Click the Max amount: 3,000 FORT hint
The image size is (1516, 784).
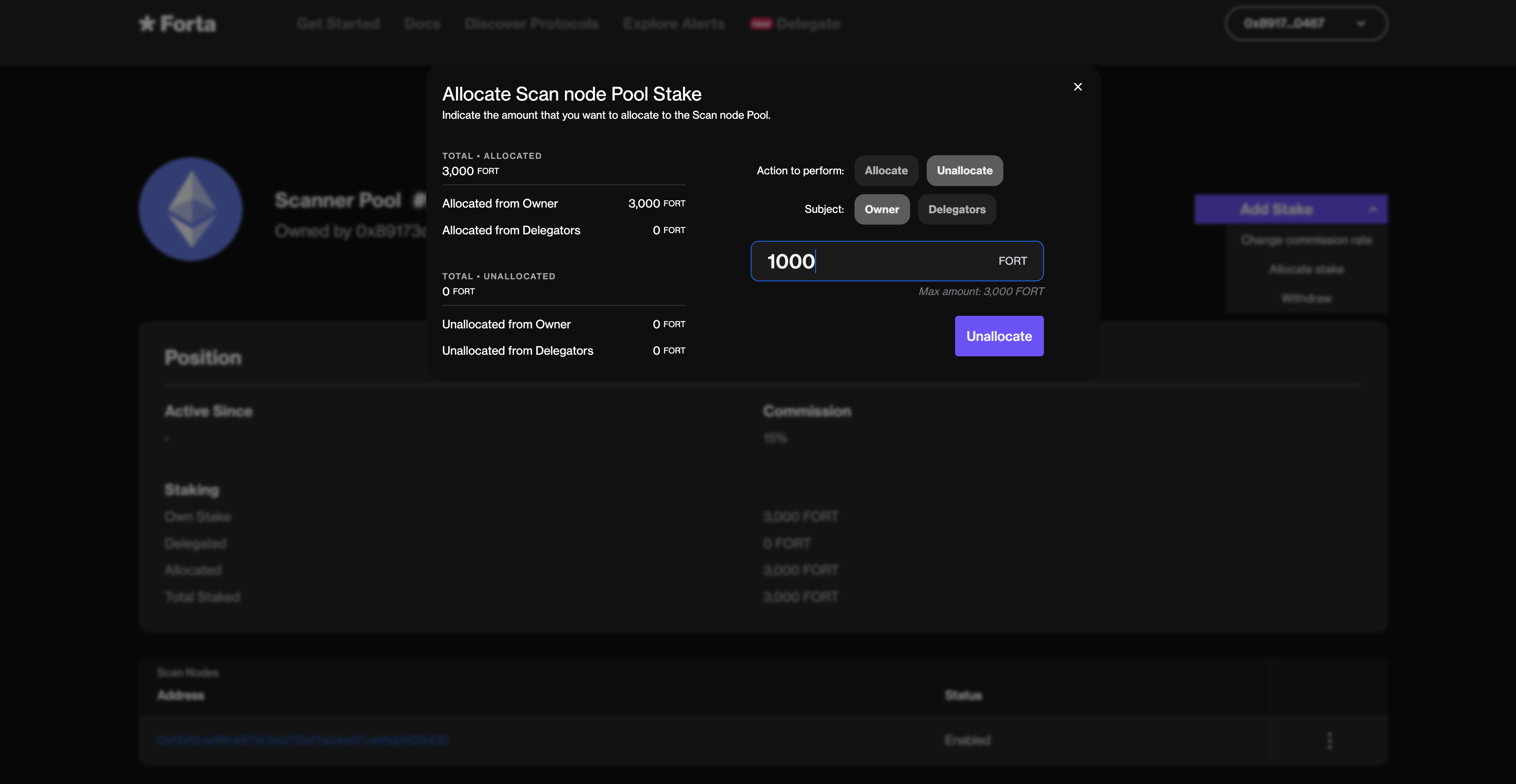981,291
